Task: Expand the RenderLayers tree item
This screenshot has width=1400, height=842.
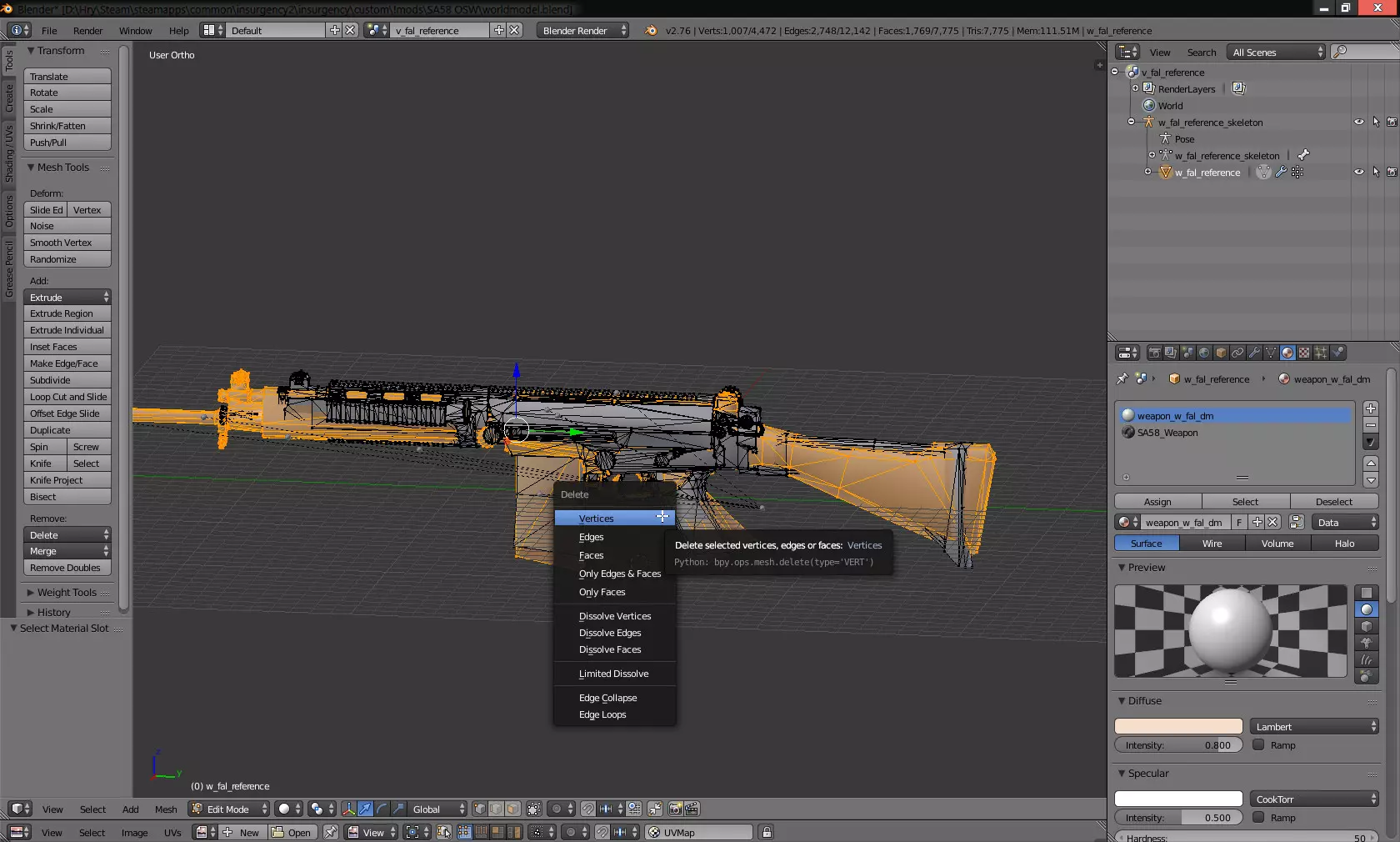Action: [x=1135, y=88]
